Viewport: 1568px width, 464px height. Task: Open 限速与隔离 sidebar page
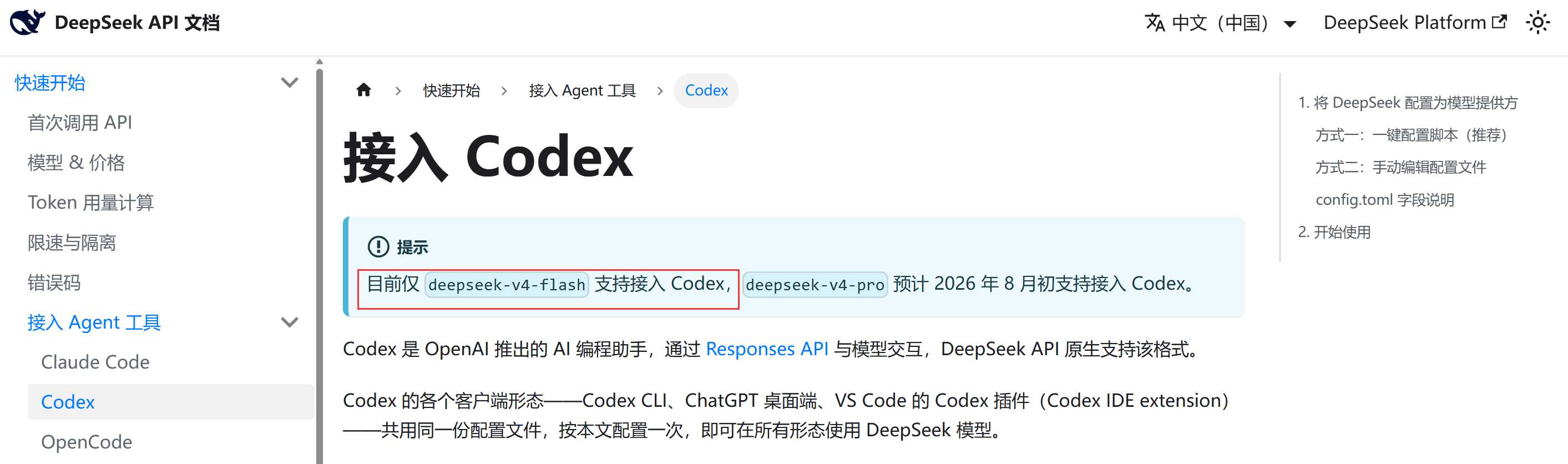(72, 243)
